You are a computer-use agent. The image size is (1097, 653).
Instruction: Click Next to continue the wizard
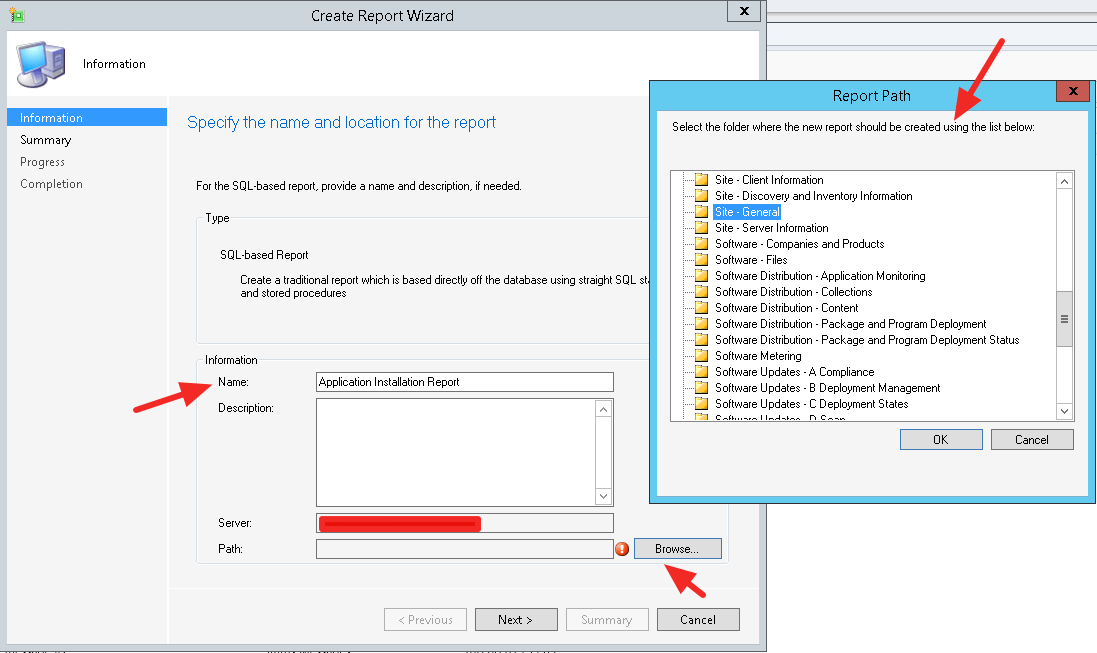516,620
